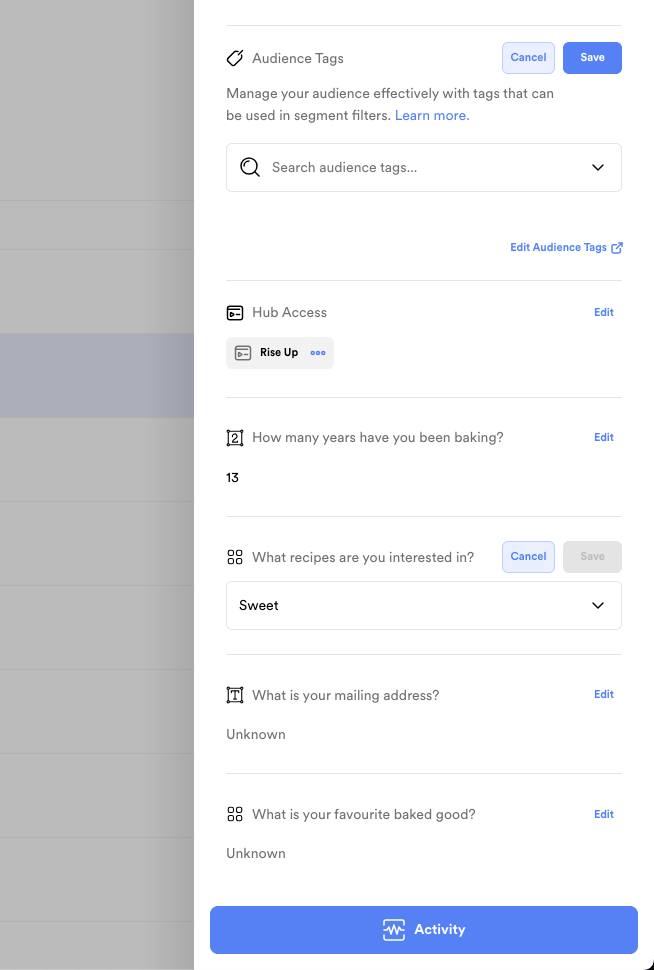
Task: Cancel editing Audience Tags
Action: click(528, 58)
